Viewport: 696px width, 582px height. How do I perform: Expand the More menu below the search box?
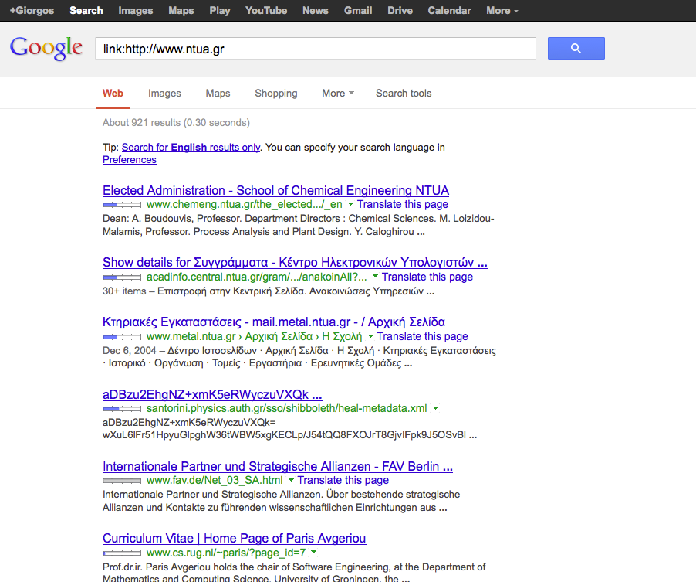tap(338, 93)
